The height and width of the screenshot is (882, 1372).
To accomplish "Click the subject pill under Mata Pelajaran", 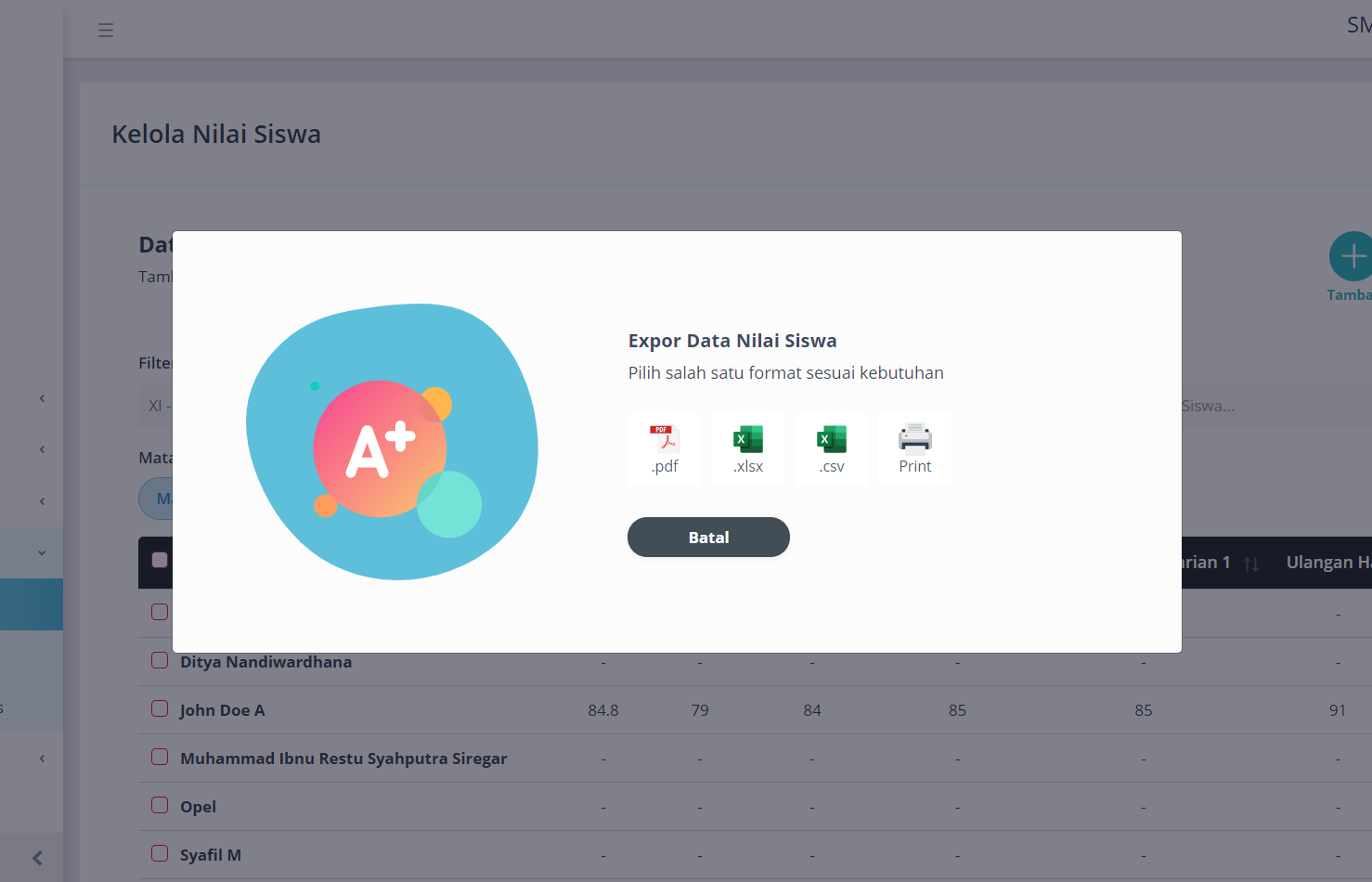I will 156,499.
